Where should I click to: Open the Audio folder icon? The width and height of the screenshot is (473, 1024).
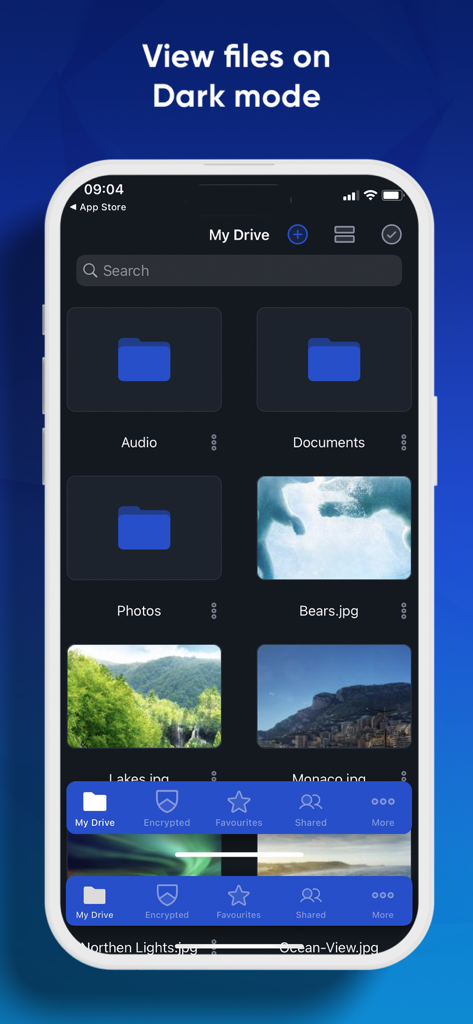(x=144, y=359)
